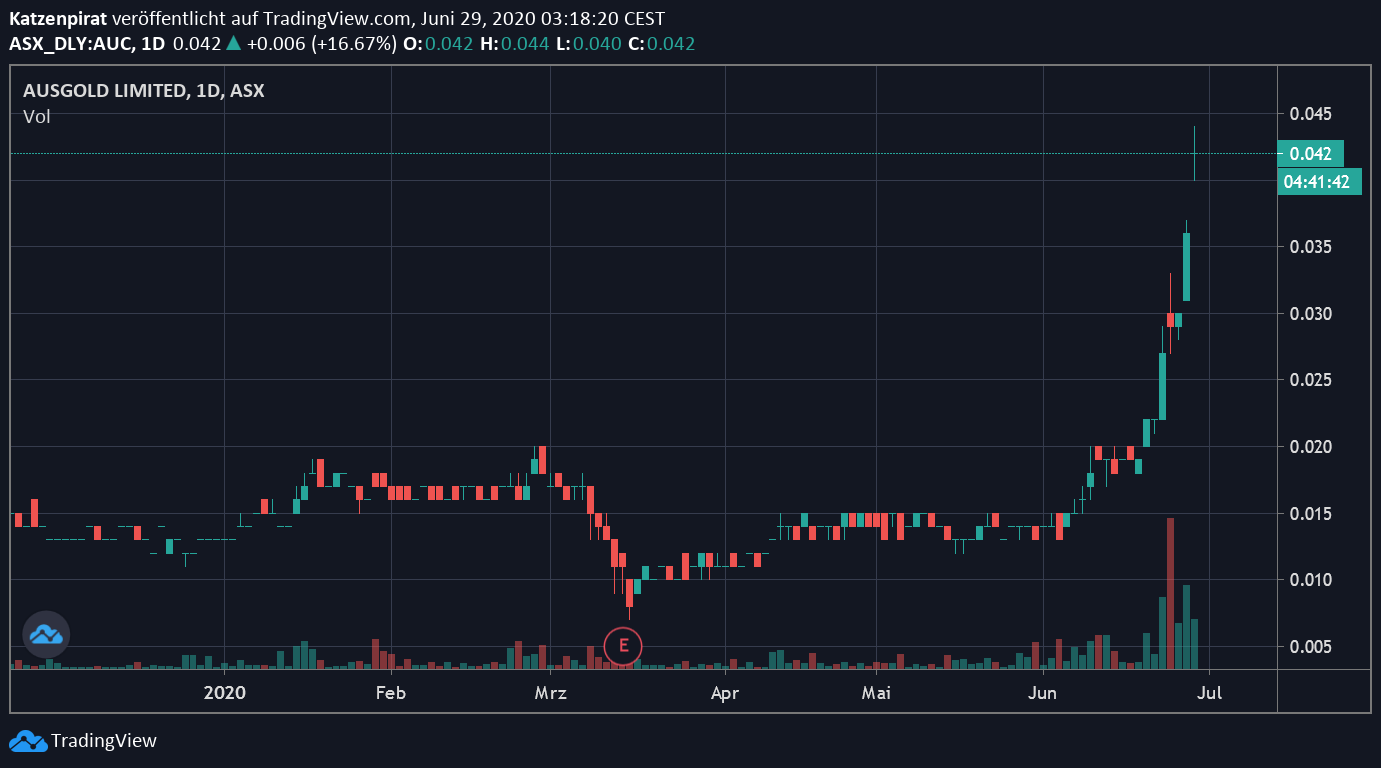1381x768 pixels.
Task: Click the Mai label on the time axis
Action: click(x=877, y=692)
